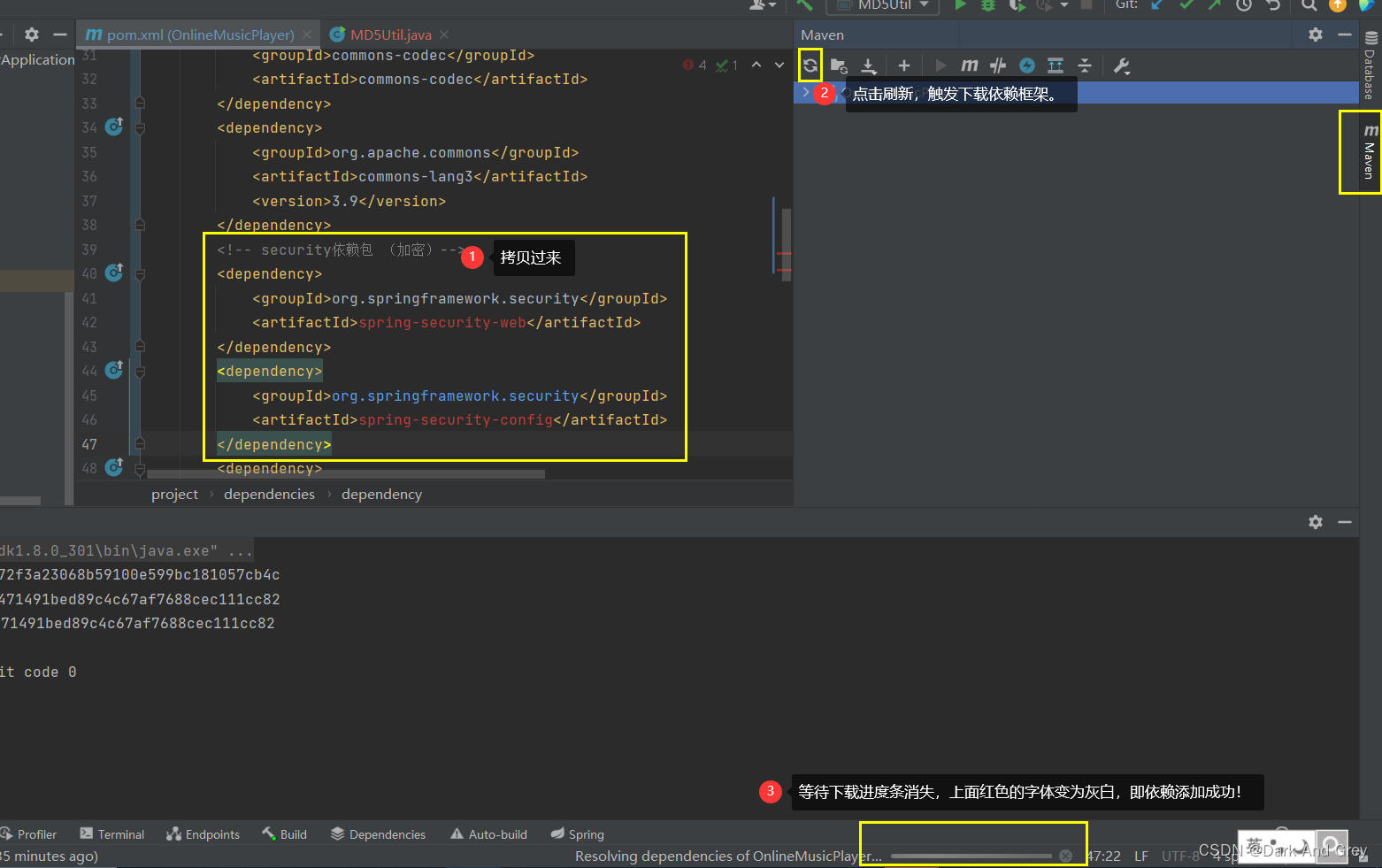Open the Spring tool window

coord(577,834)
